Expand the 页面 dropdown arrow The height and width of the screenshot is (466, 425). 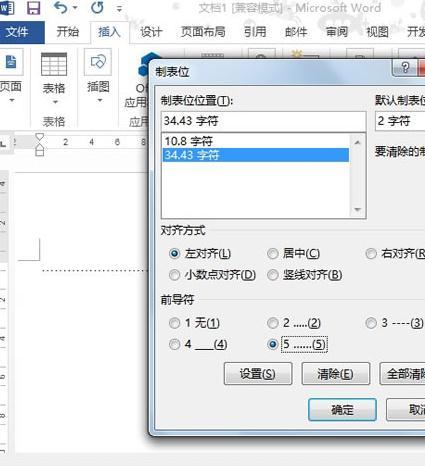[x=12, y=100]
